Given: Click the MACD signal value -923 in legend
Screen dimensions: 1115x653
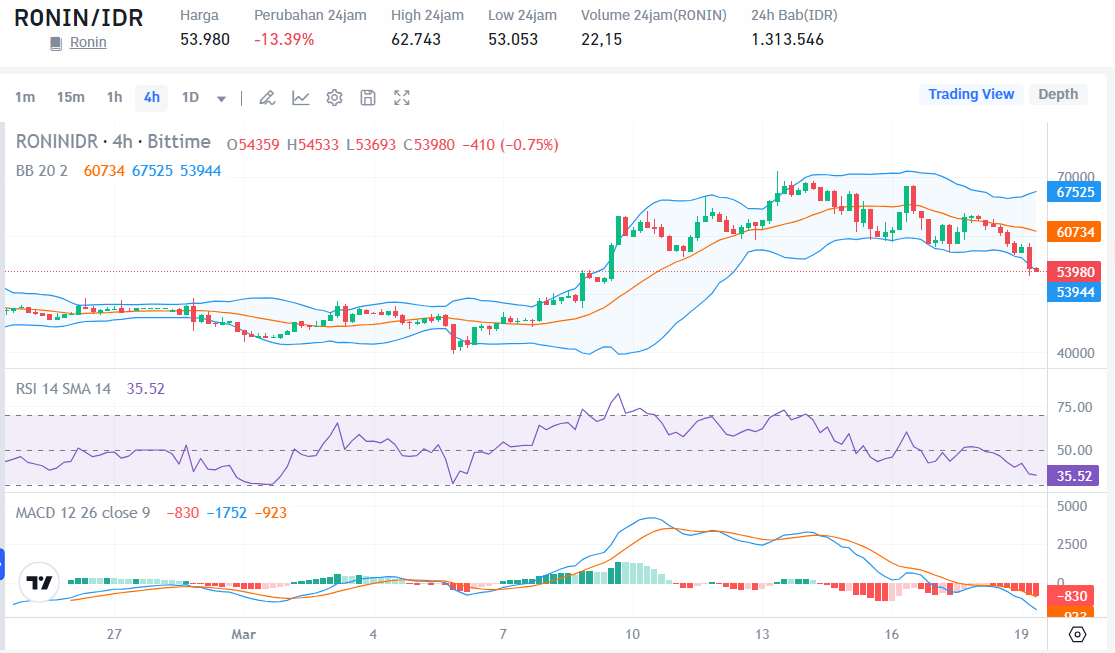Looking at the screenshot, I should [x=270, y=513].
